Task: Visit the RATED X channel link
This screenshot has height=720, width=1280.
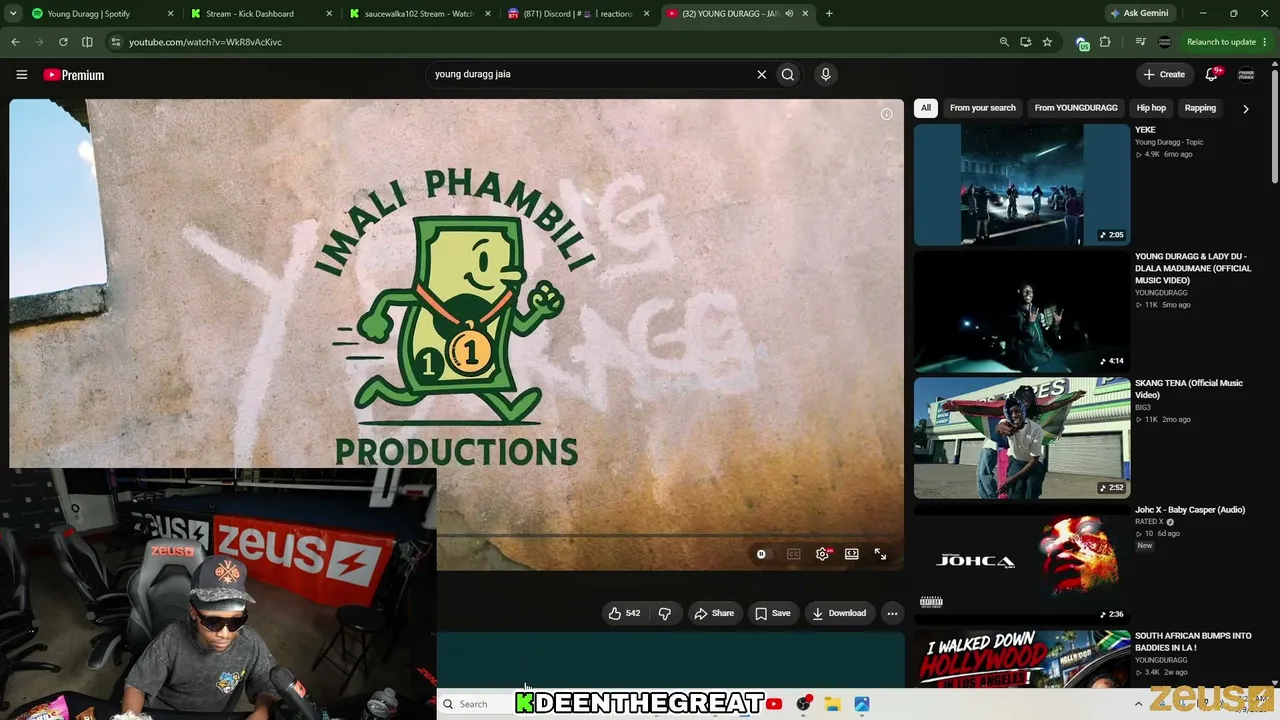Action: (x=1150, y=522)
